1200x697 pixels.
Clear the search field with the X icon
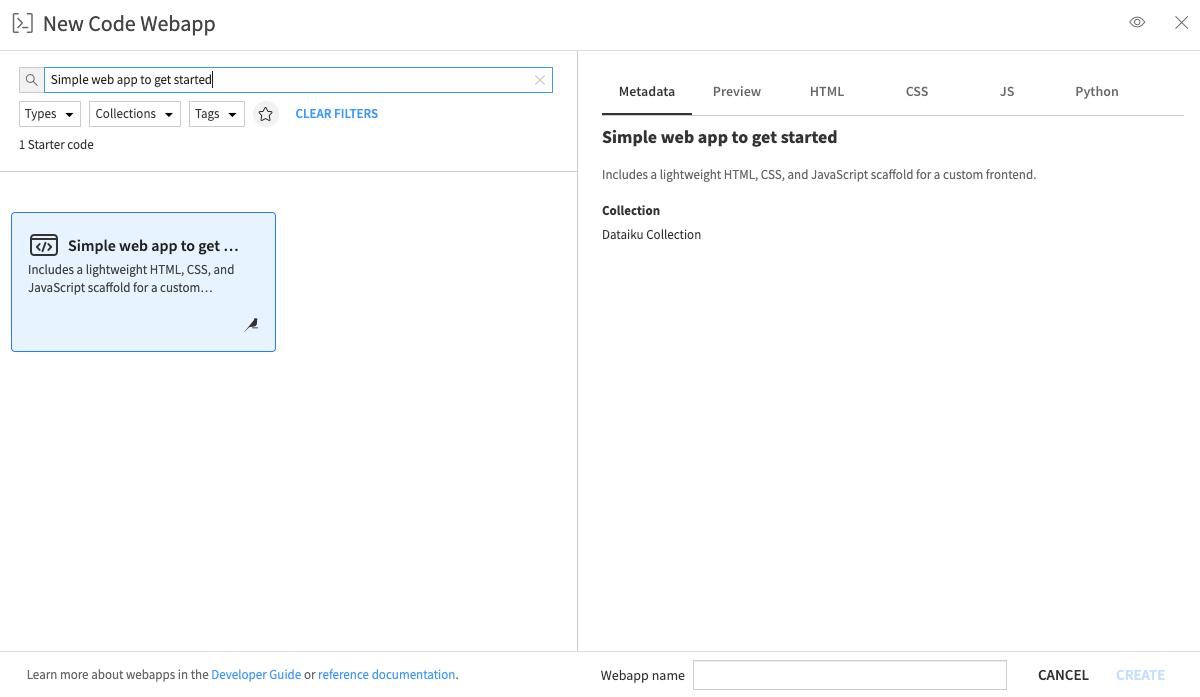tap(540, 80)
